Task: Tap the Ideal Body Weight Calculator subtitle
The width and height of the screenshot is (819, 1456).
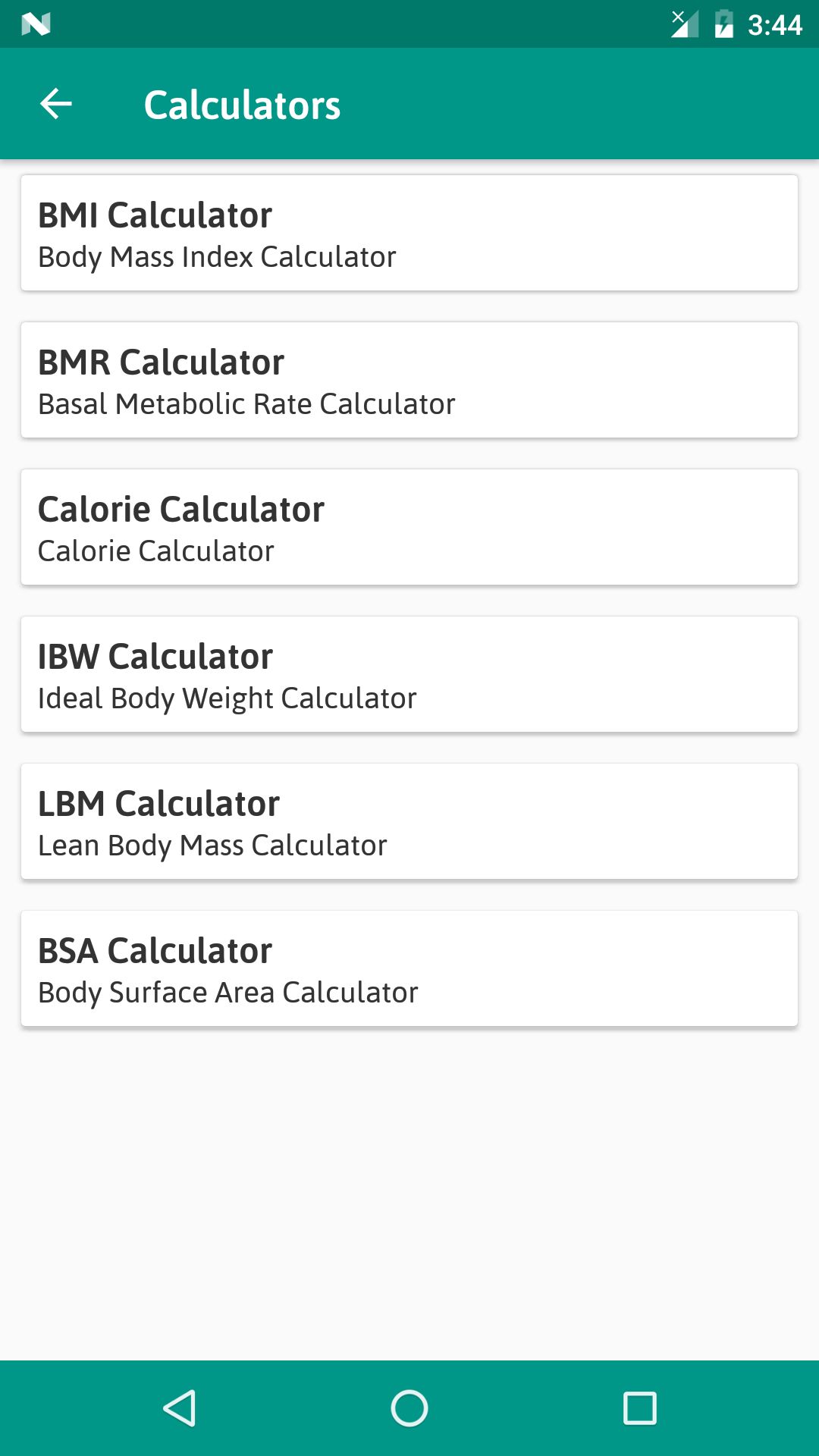Action: (227, 699)
